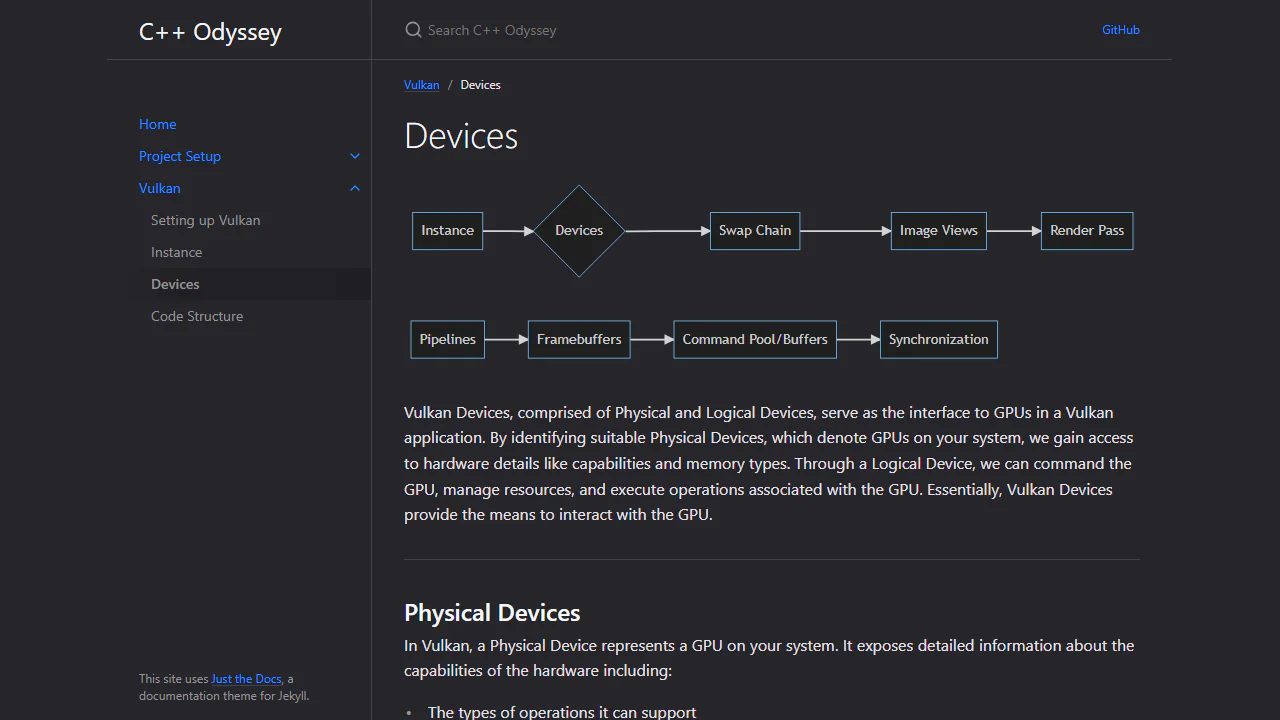Open the Just the Docs link
Image resolution: width=1280 pixels, height=720 pixels.
pos(245,678)
